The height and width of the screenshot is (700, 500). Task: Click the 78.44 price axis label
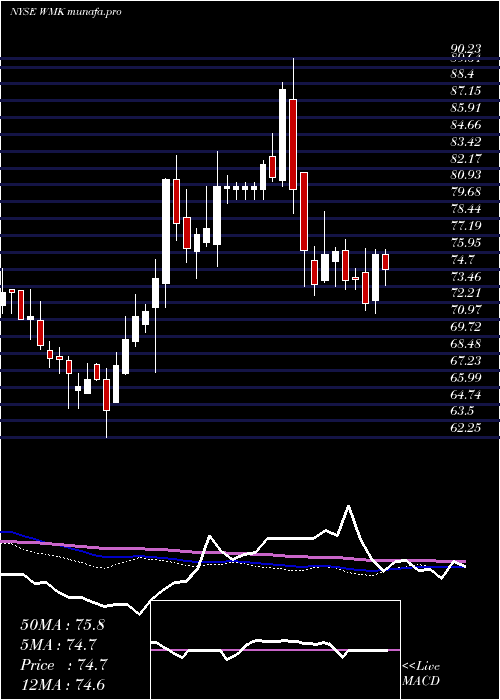tap(466, 209)
